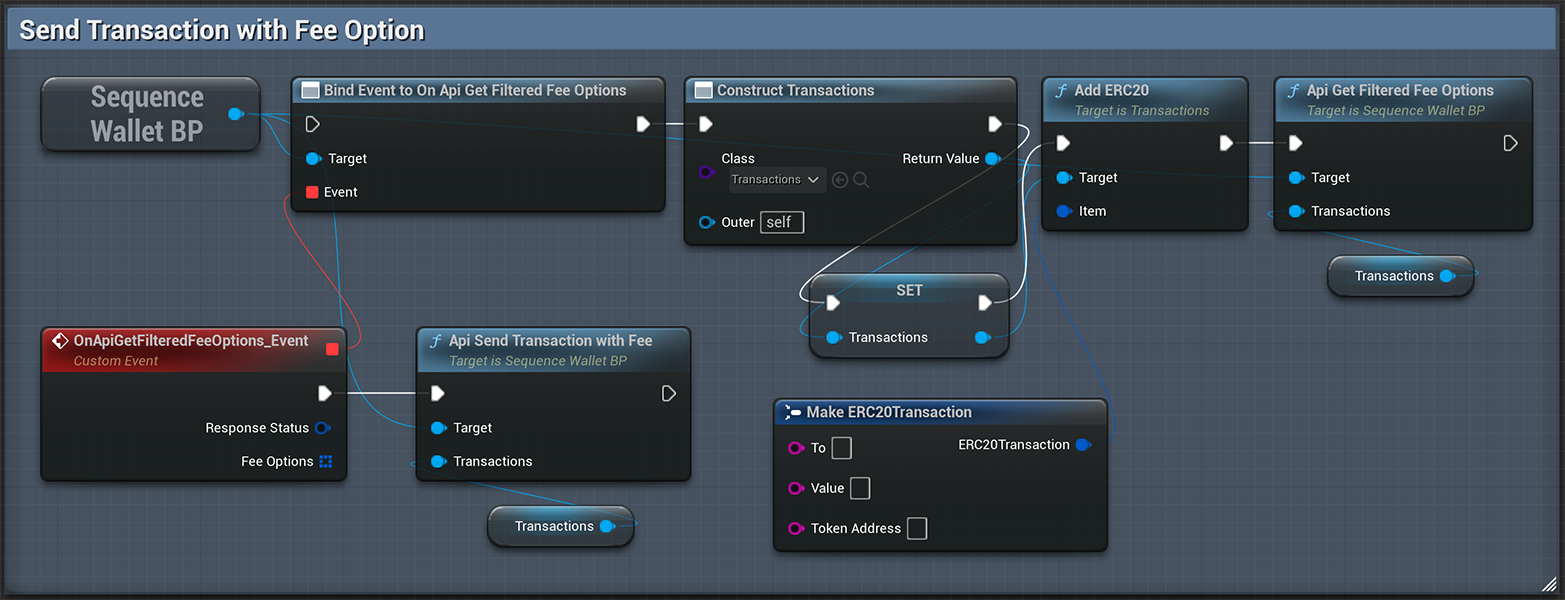This screenshot has width=1565, height=600.
Task: Select the Add ERC20 node header
Action: coord(1145,99)
